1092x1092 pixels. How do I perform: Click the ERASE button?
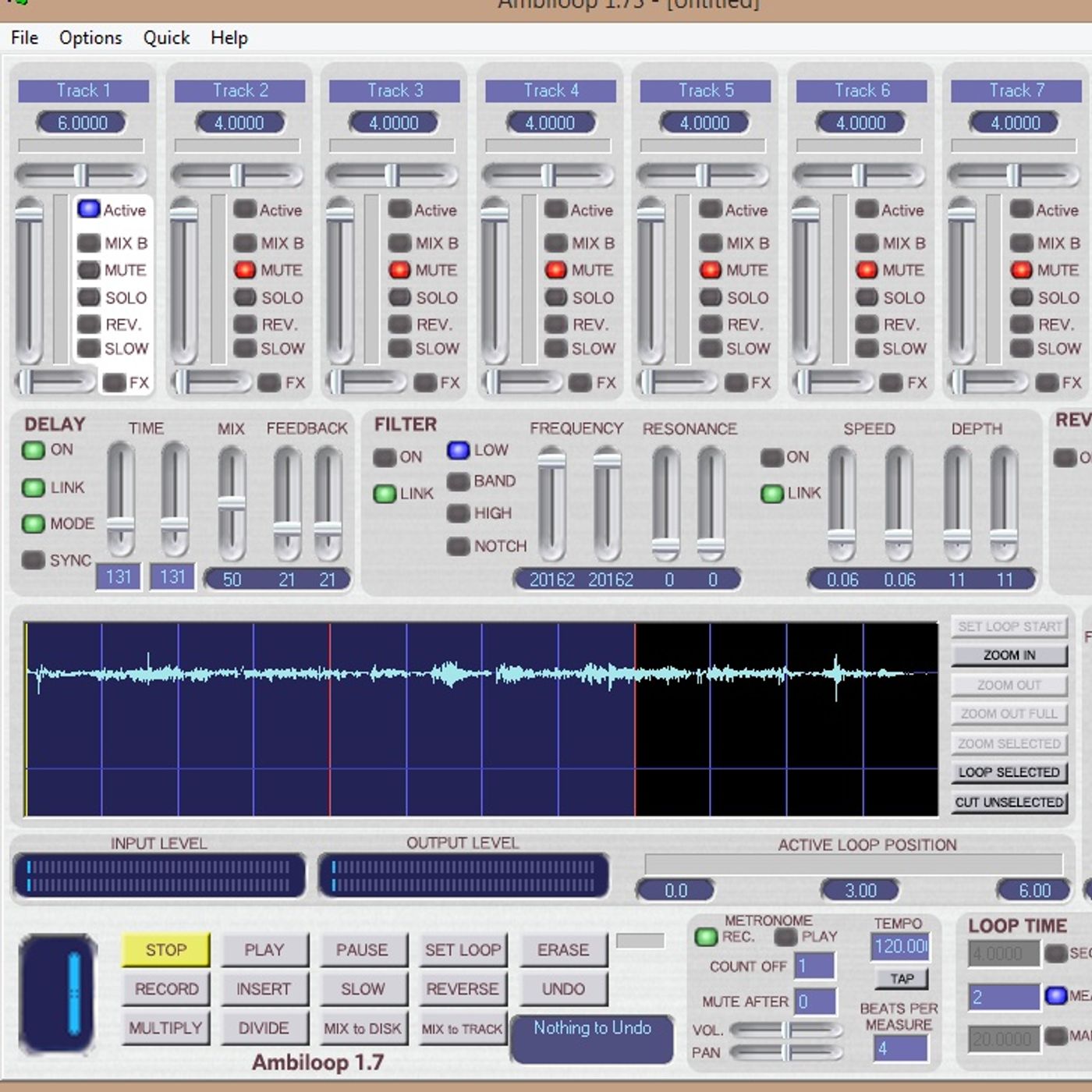tap(563, 950)
